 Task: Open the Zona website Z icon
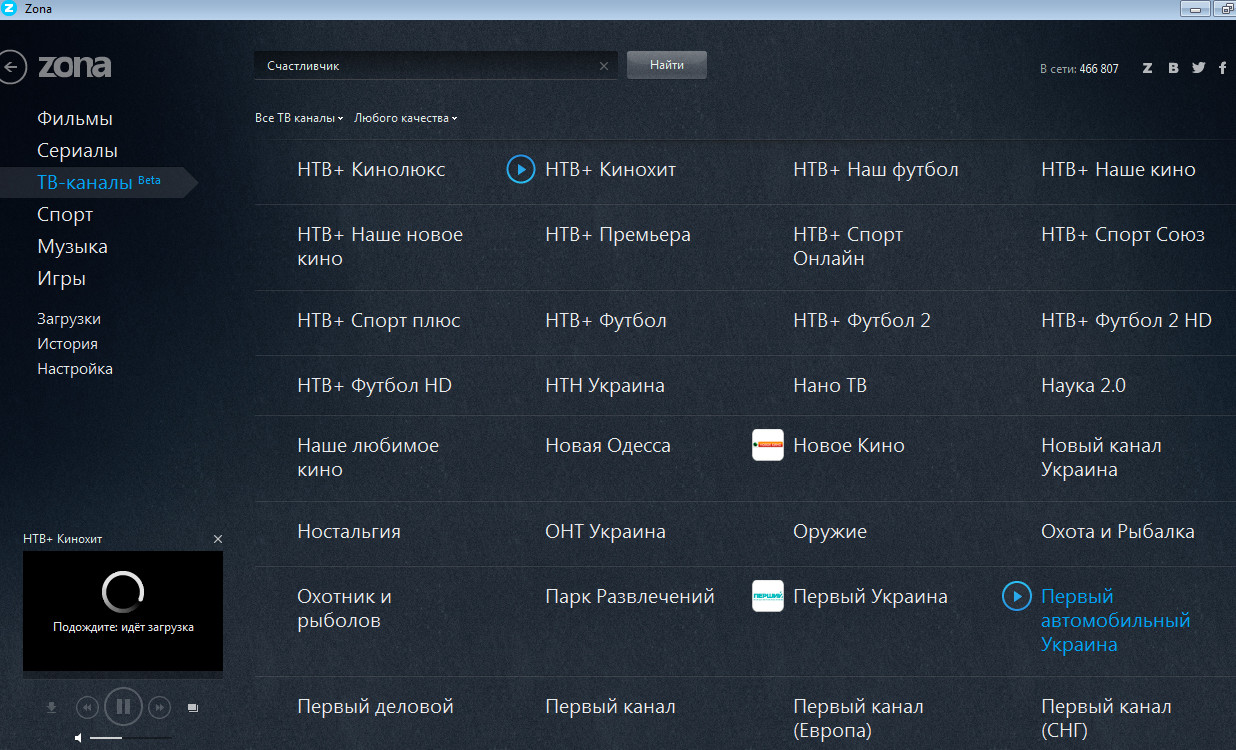(1147, 68)
